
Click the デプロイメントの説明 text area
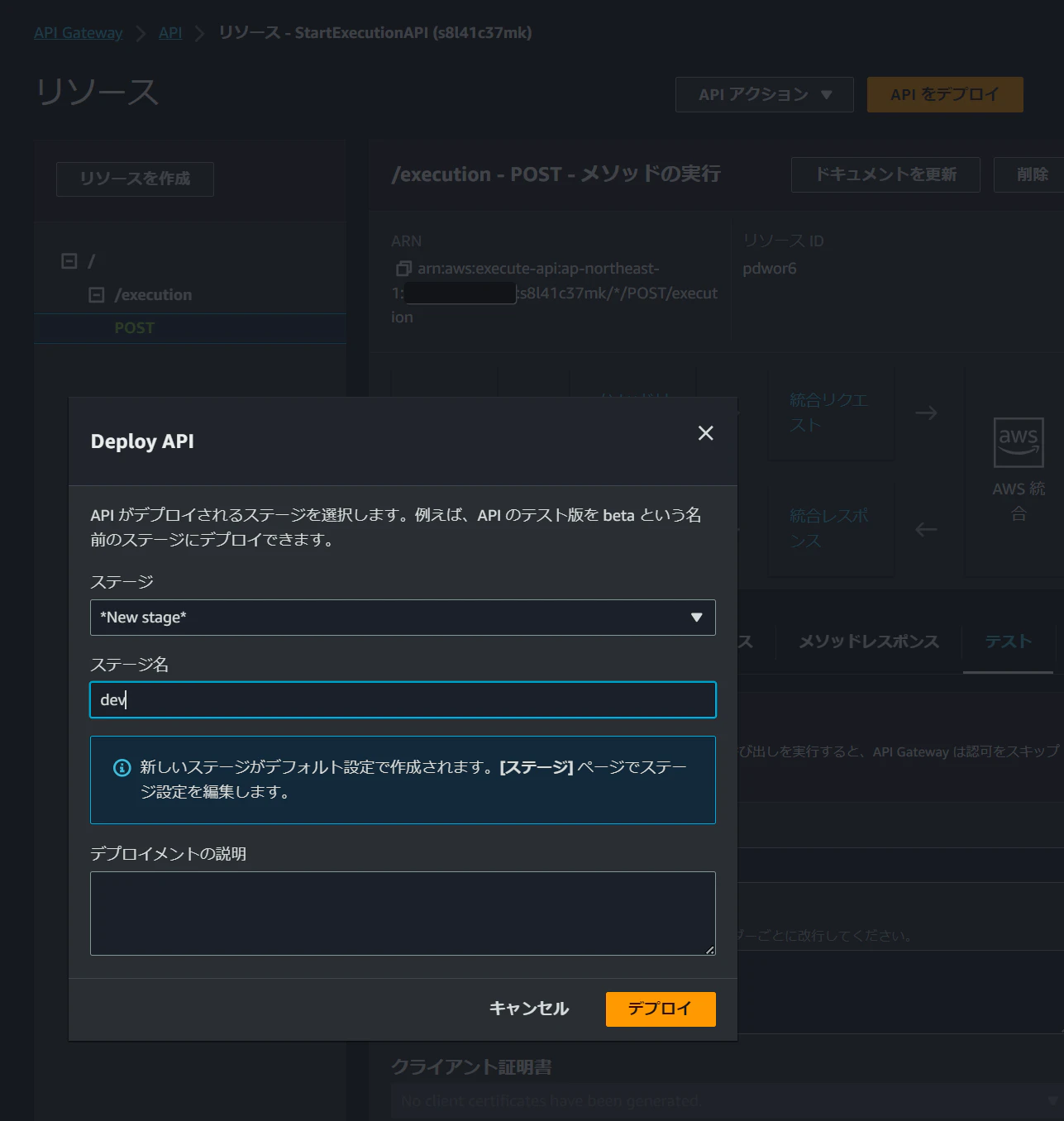[403, 913]
